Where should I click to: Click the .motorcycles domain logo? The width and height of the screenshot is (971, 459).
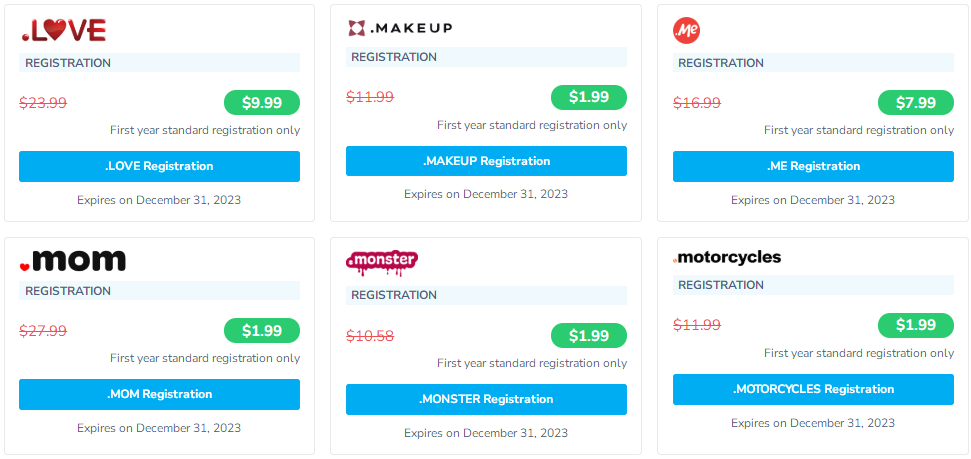pos(727,257)
